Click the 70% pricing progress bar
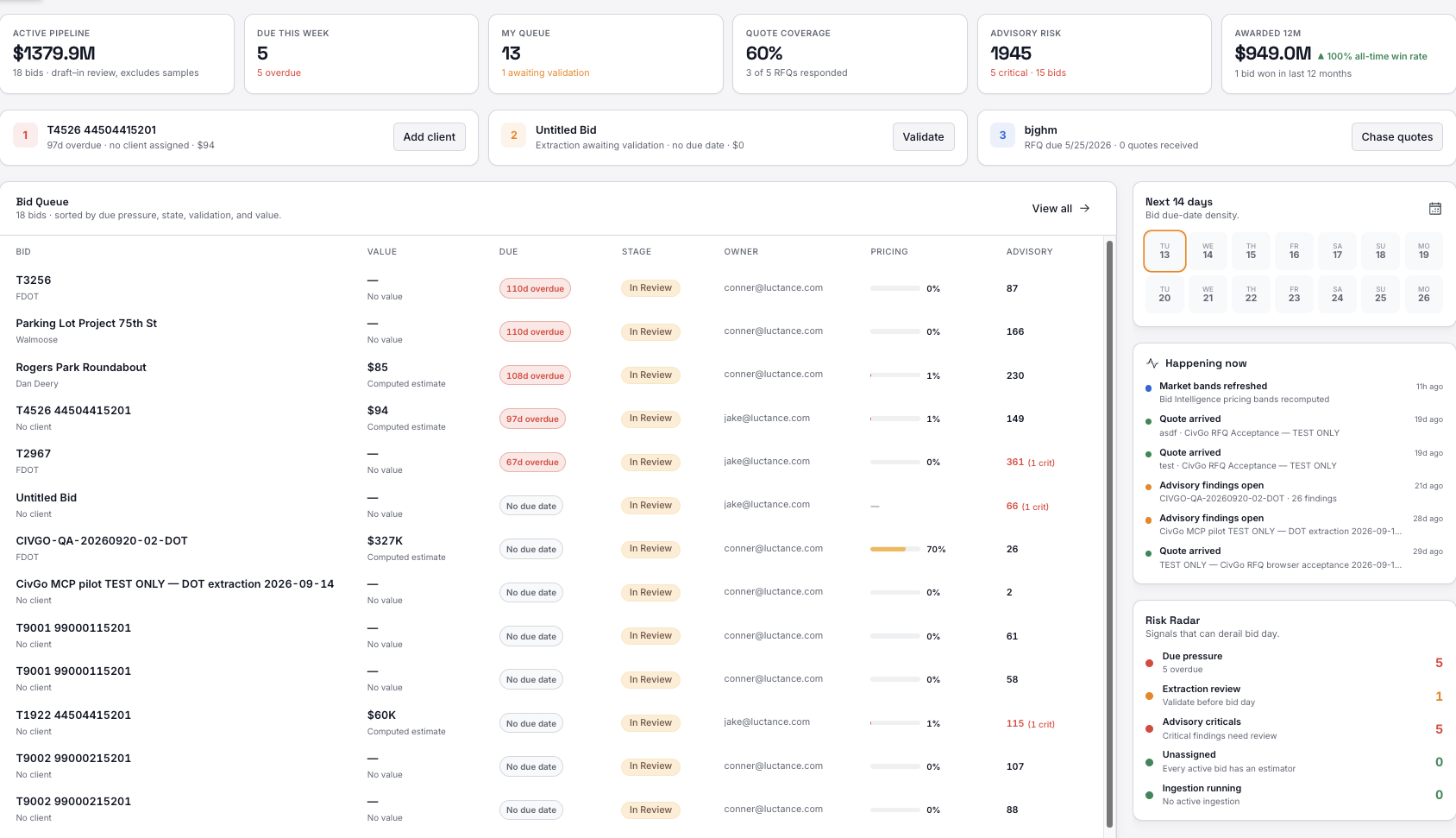The height and width of the screenshot is (838, 1456). (x=894, y=549)
